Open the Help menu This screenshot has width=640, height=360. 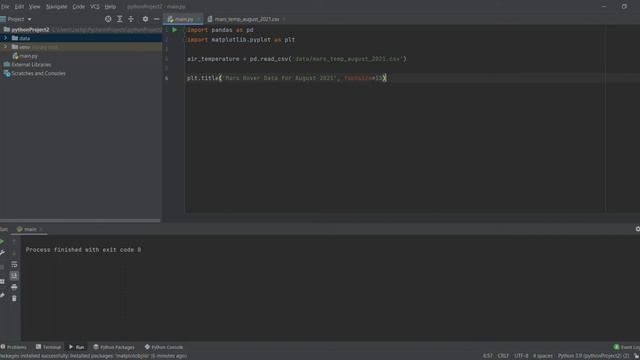110,7
